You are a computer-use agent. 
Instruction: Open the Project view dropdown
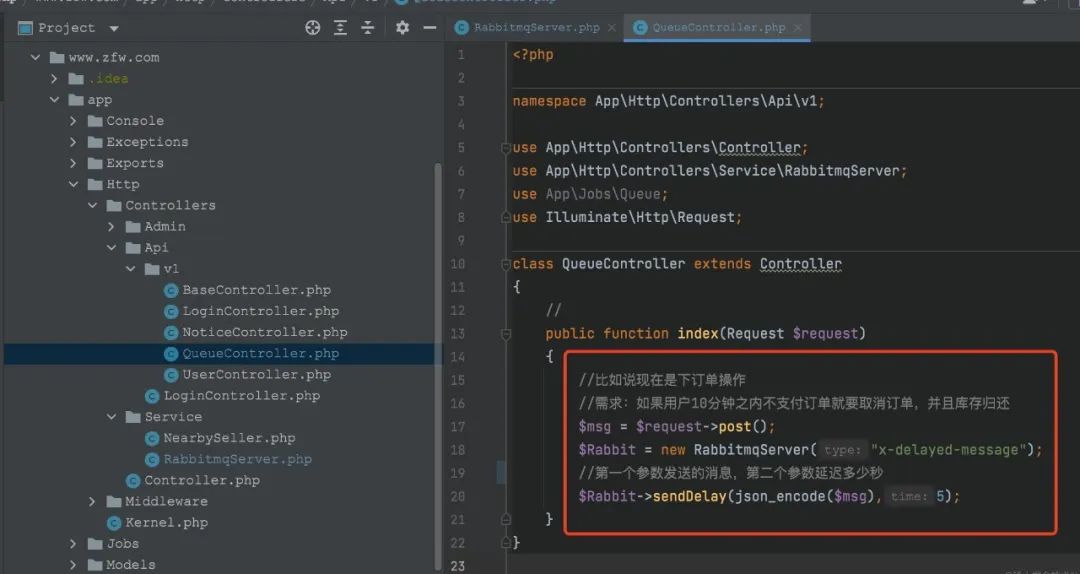pyautogui.click(x=113, y=29)
